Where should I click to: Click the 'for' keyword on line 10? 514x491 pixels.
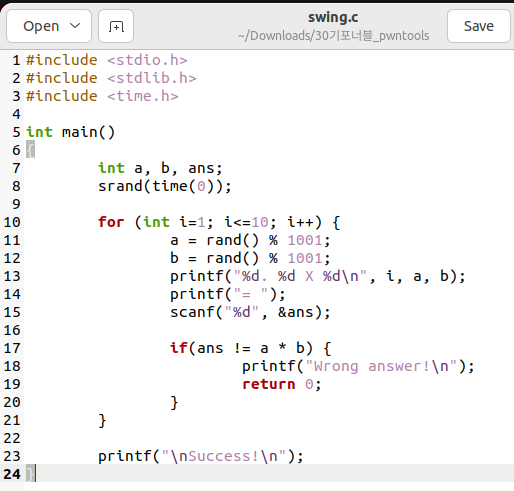111,222
